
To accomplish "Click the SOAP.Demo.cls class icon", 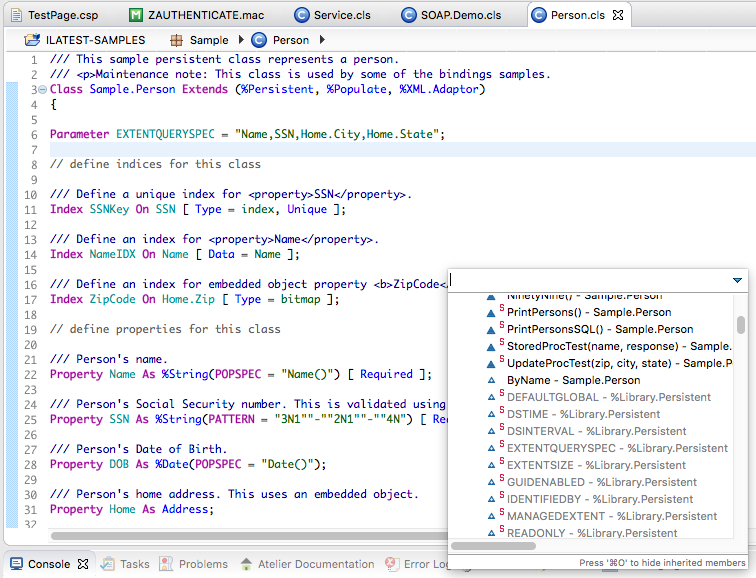I will click(408, 15).
